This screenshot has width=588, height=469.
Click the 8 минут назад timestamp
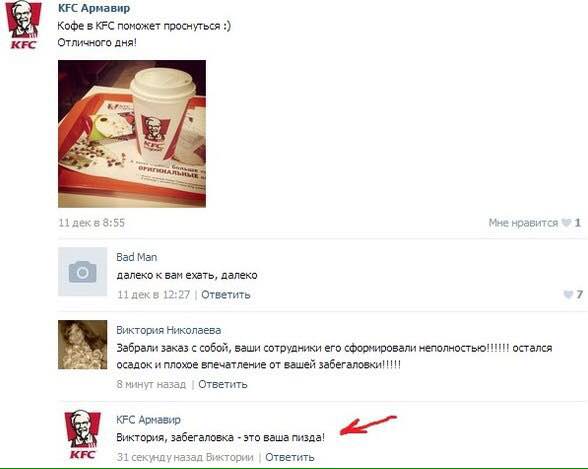tap(151, 384)
